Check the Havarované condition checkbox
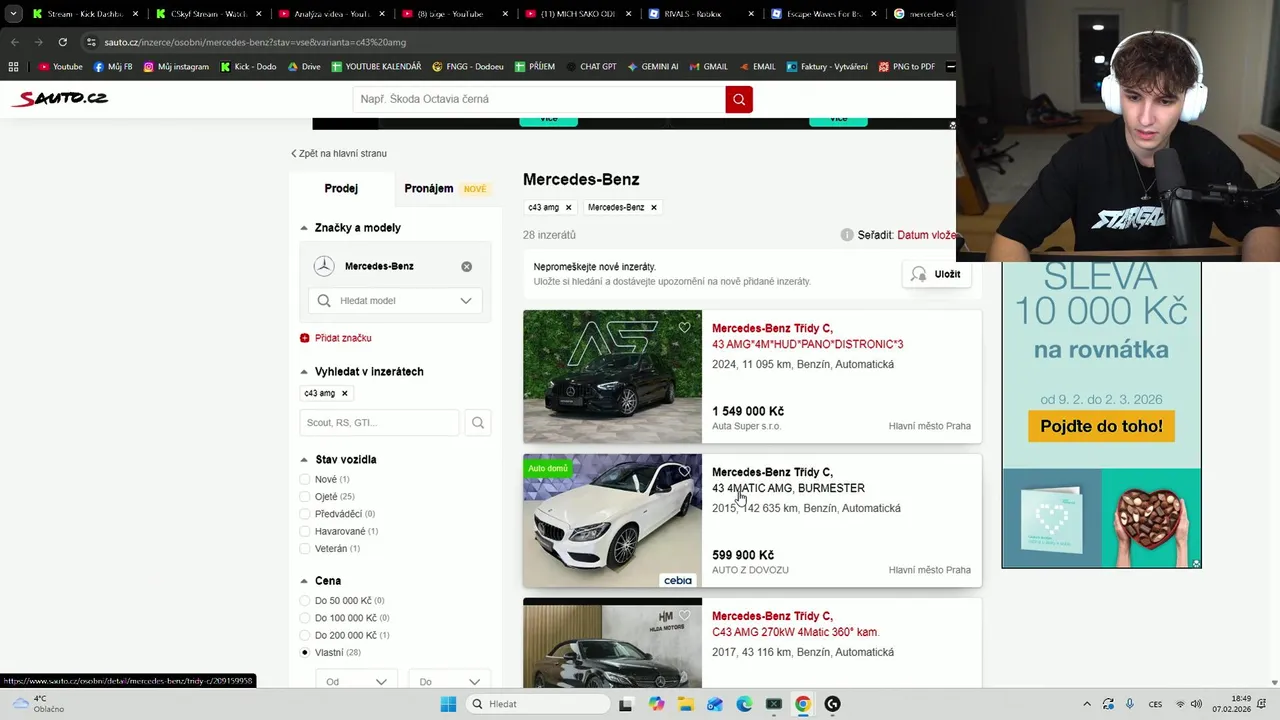Viewport: 1280px width, 720px height. [x=305, y=531]
